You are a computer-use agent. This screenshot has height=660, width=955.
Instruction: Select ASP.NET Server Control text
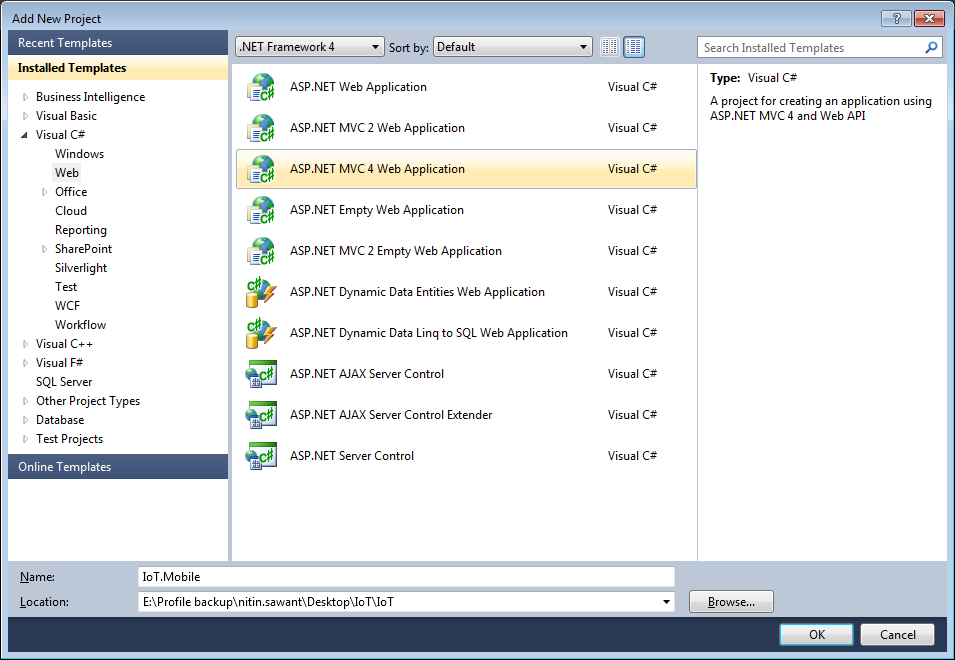(x=351, y=455)
